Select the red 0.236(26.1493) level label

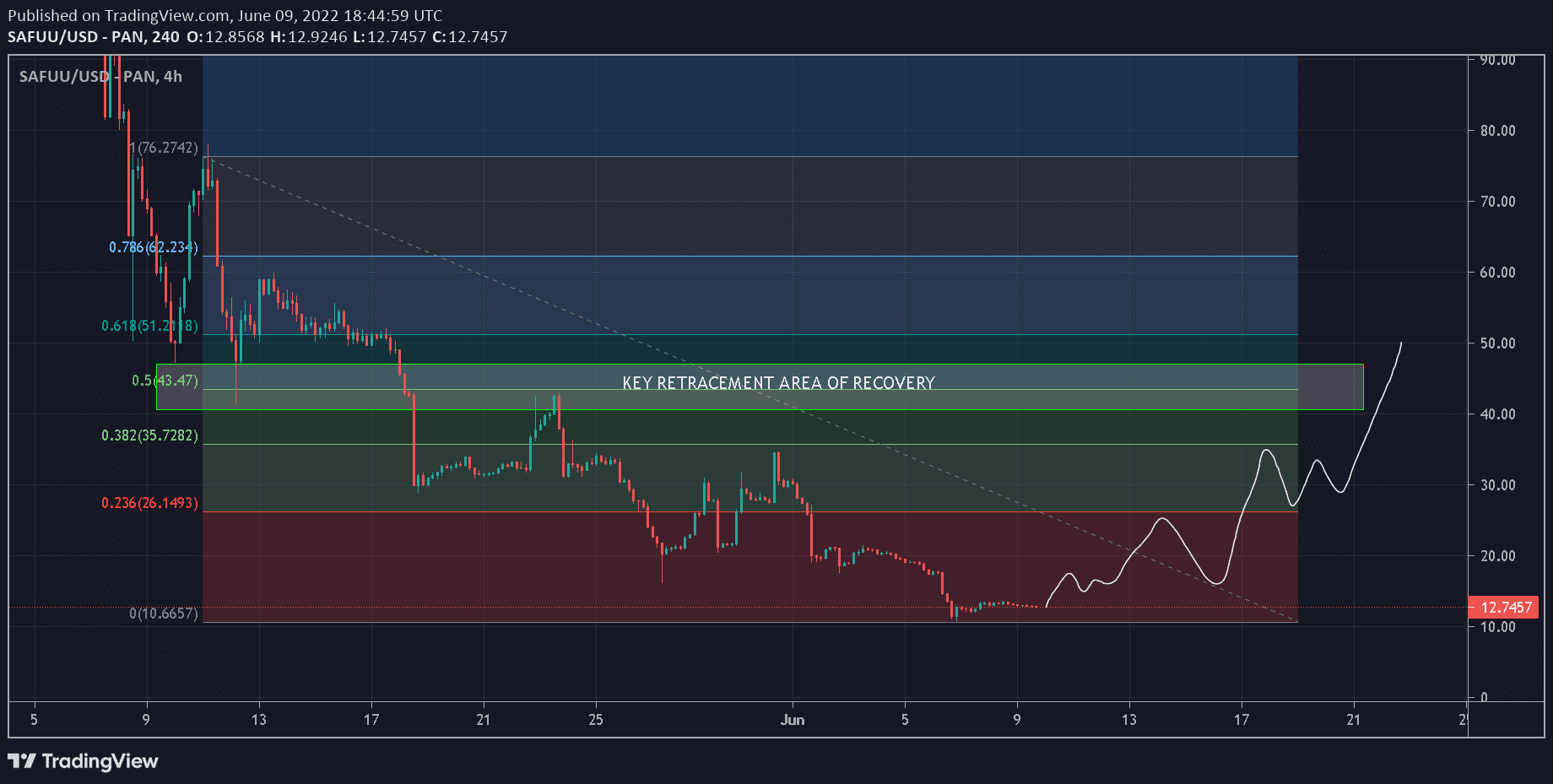pyautogui.click(x=149, y=503)
